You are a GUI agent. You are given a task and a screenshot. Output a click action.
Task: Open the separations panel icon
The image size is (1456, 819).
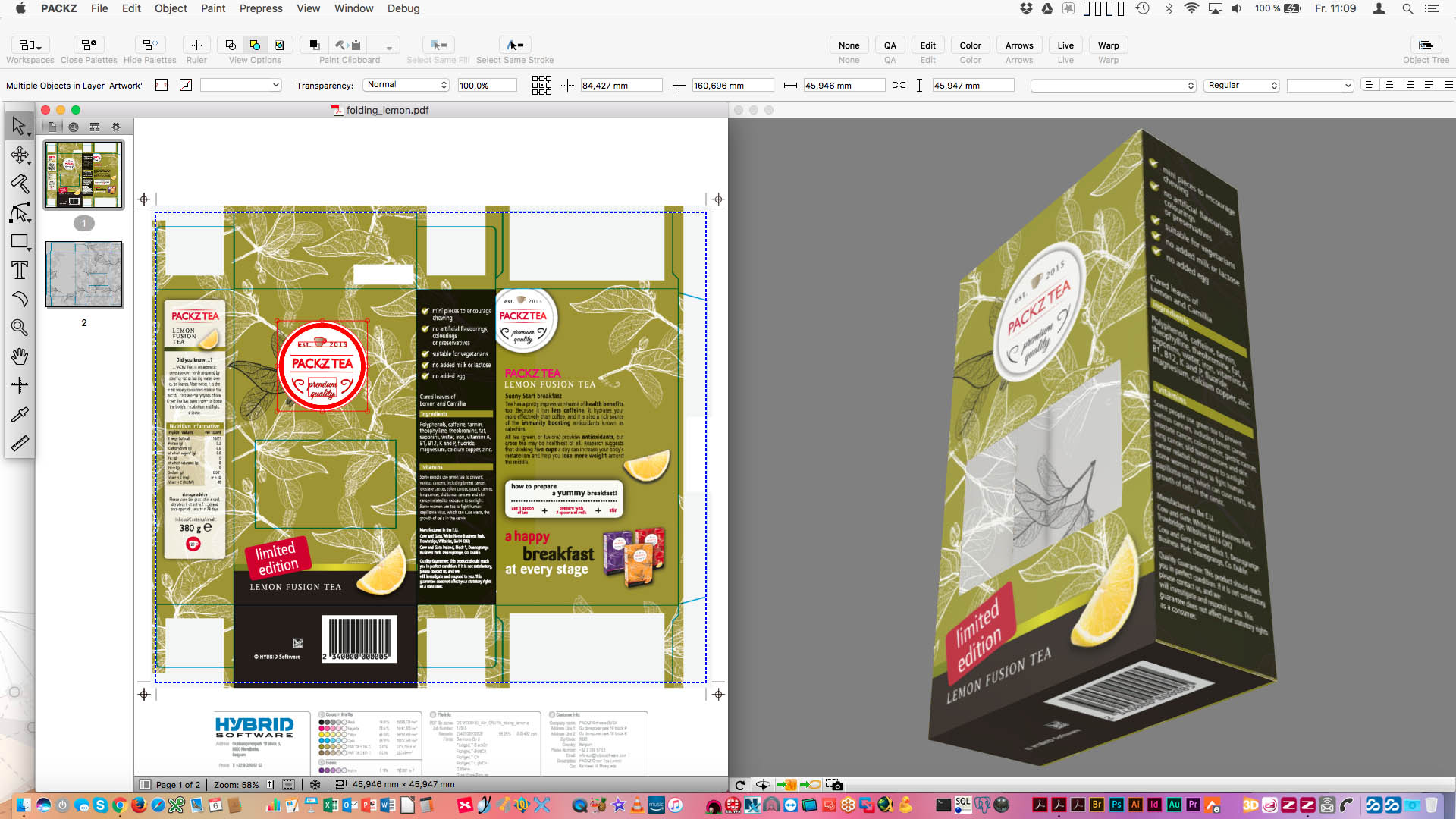(74, 127)
